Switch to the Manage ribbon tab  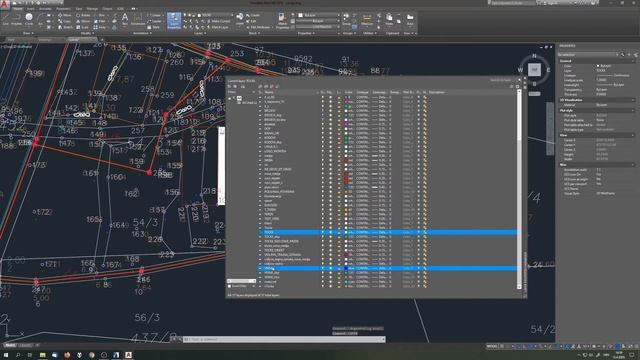pos(92,9)
